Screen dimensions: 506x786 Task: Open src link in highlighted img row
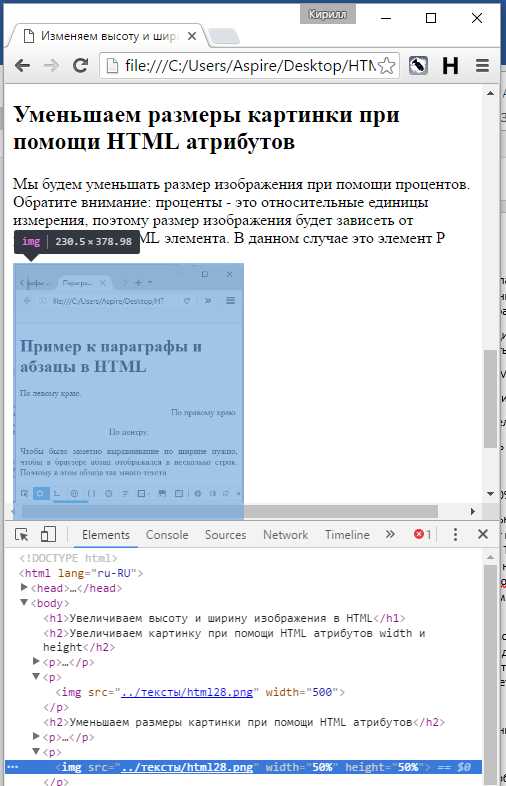pos(187,767)
